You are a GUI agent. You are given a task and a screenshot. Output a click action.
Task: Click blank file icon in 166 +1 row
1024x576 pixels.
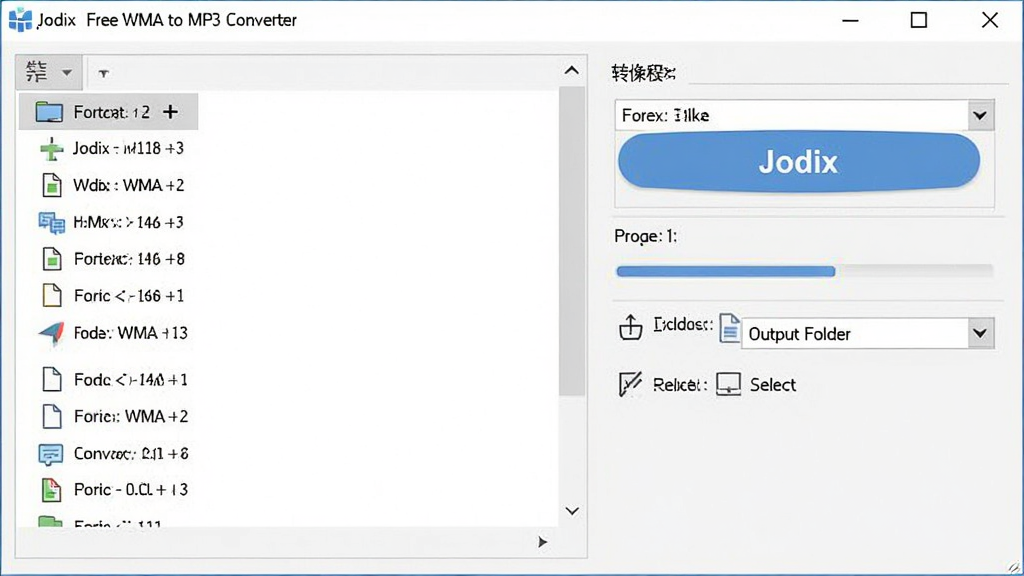(x=52, y=296)
